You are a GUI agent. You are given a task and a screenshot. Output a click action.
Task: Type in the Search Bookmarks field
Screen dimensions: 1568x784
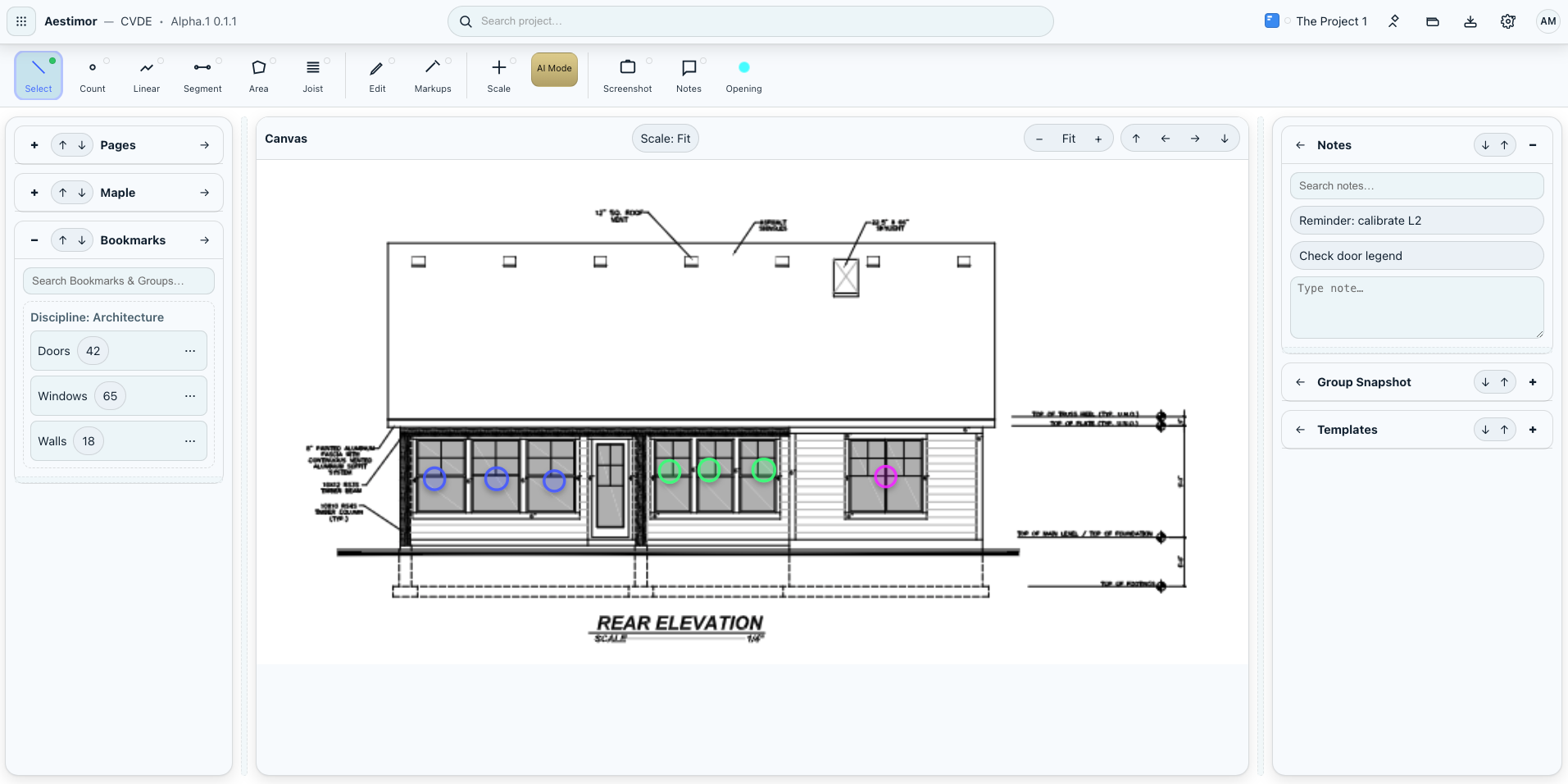point(118,280)
